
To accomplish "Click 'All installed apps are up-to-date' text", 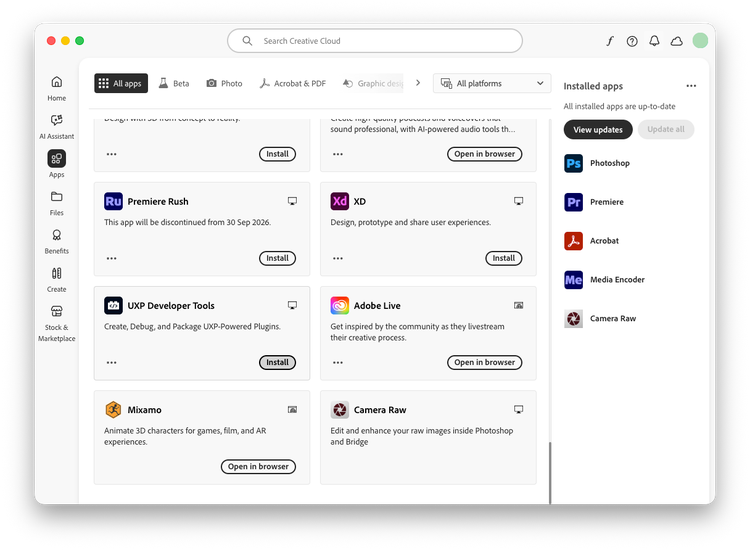I will 619,106.
